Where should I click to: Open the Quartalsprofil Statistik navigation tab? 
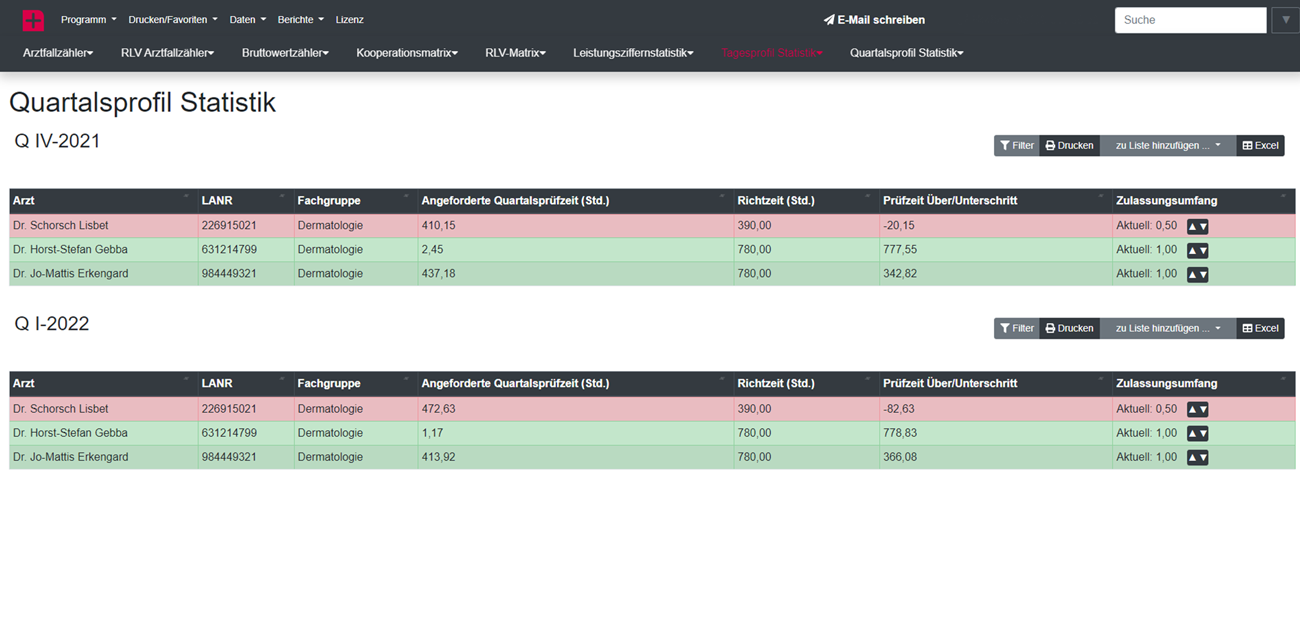[x=906, y=53]
